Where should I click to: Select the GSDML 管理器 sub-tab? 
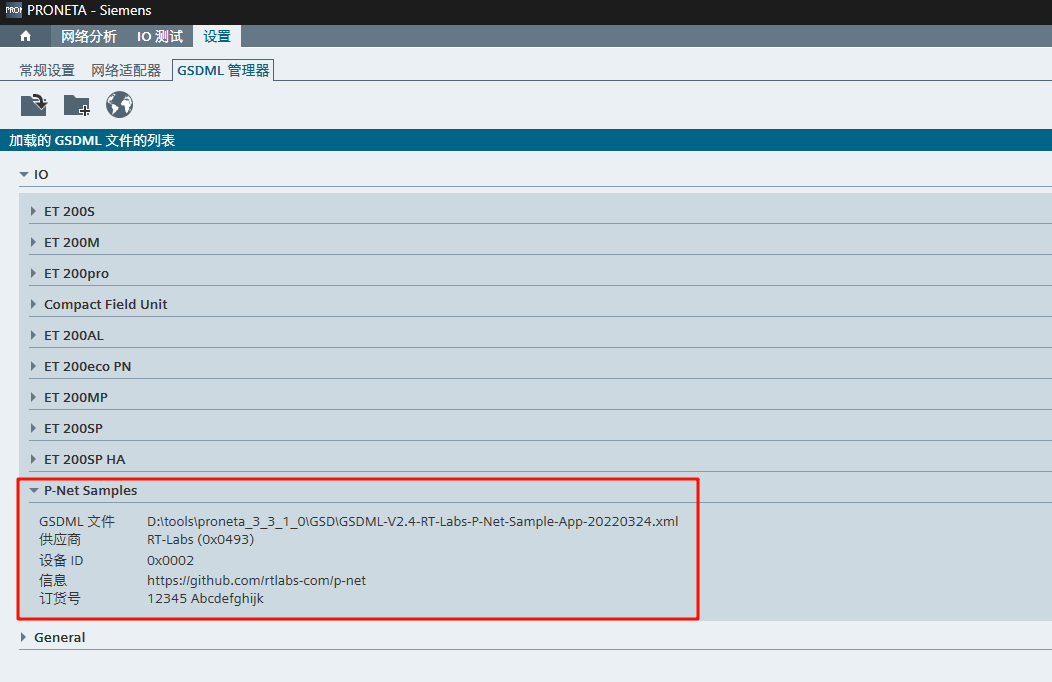click(223, 70)
